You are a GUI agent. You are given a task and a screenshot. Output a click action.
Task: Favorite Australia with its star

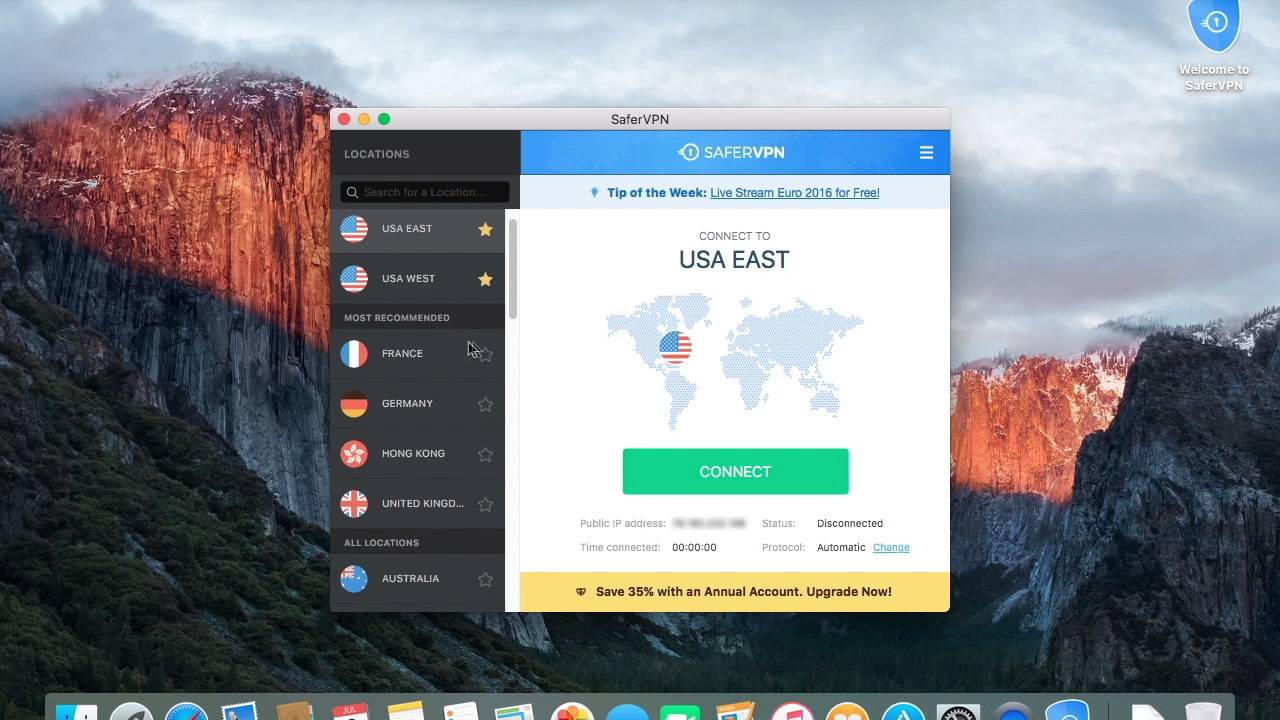pyautogui.click(x=485, y=579)
